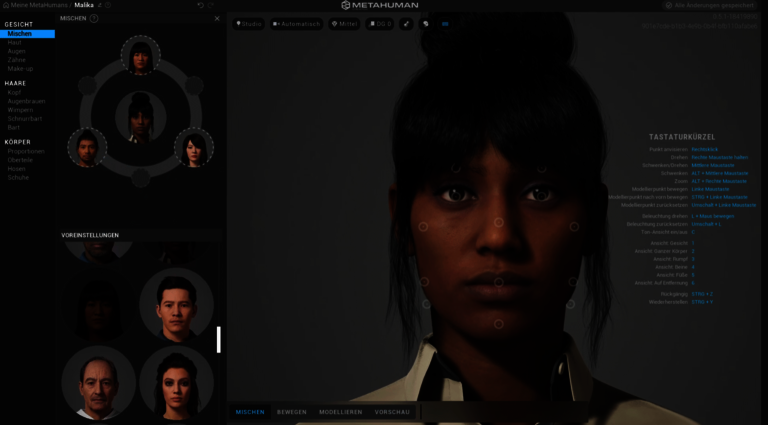Switch to the Vorschau mode tab
This screenshot has width=768, height=425.
(x=392, y=412)
